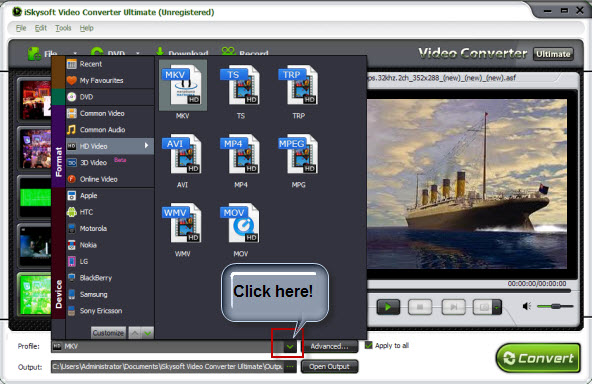
Task: Pick the TRP HD format icon
Action: [x=298, y=85]
